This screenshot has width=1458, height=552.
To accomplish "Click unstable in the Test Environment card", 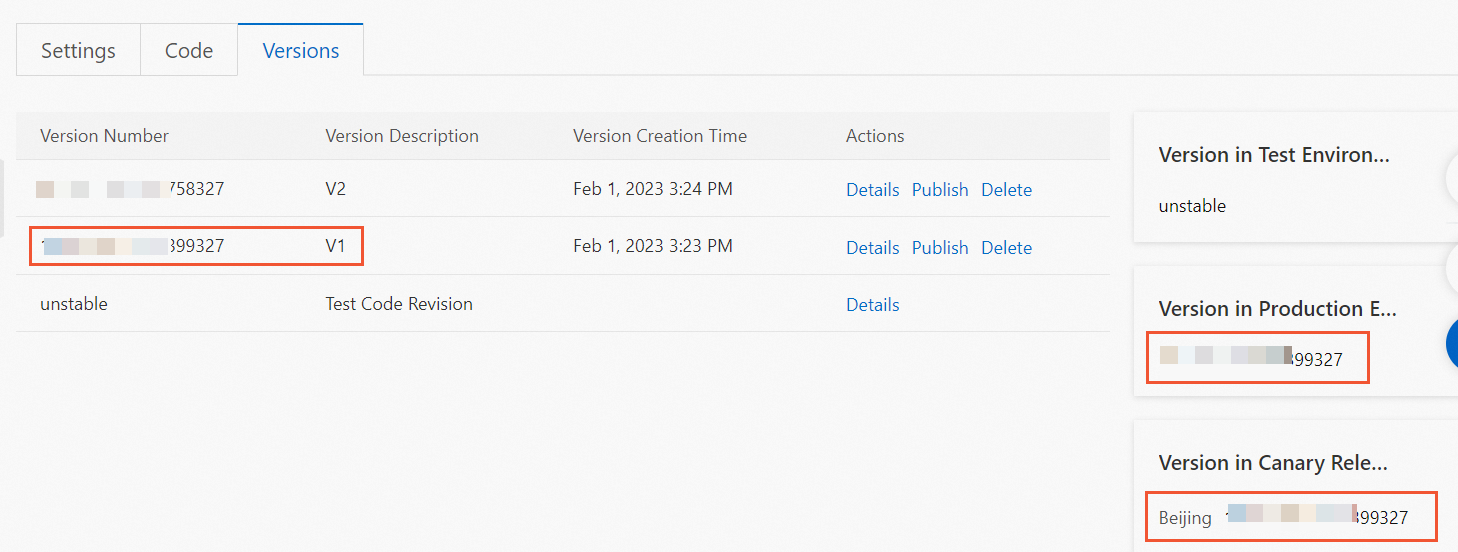I will click(1192, 206).
